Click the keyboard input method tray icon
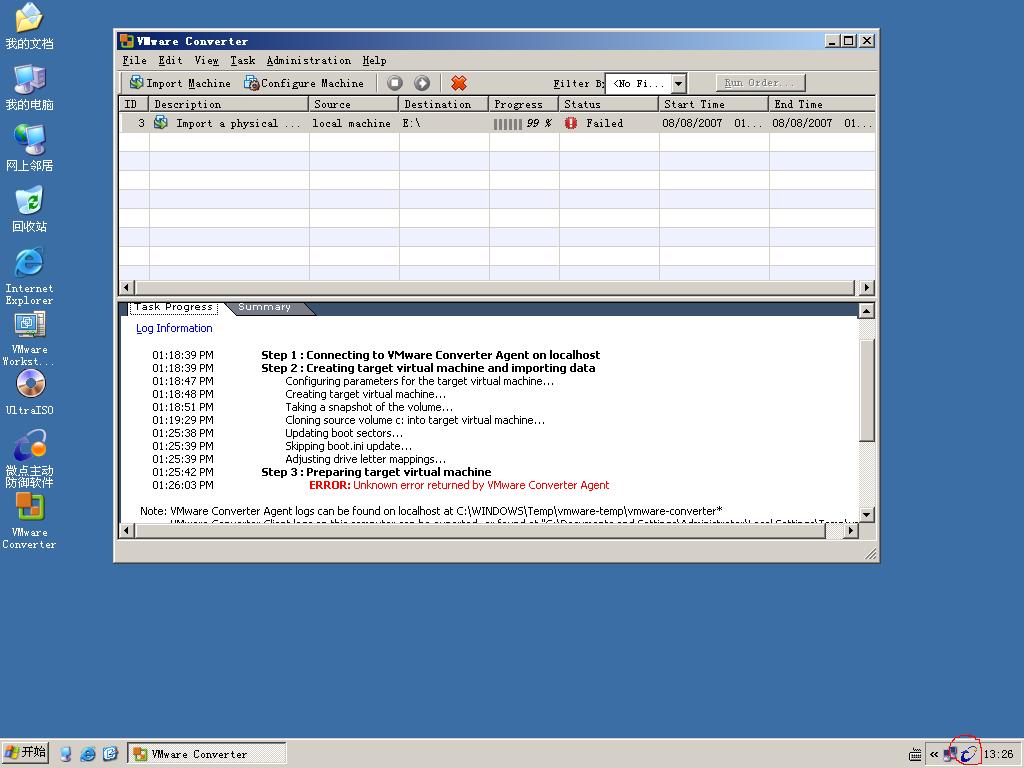The image size is (1024, 768). [916, 755]
